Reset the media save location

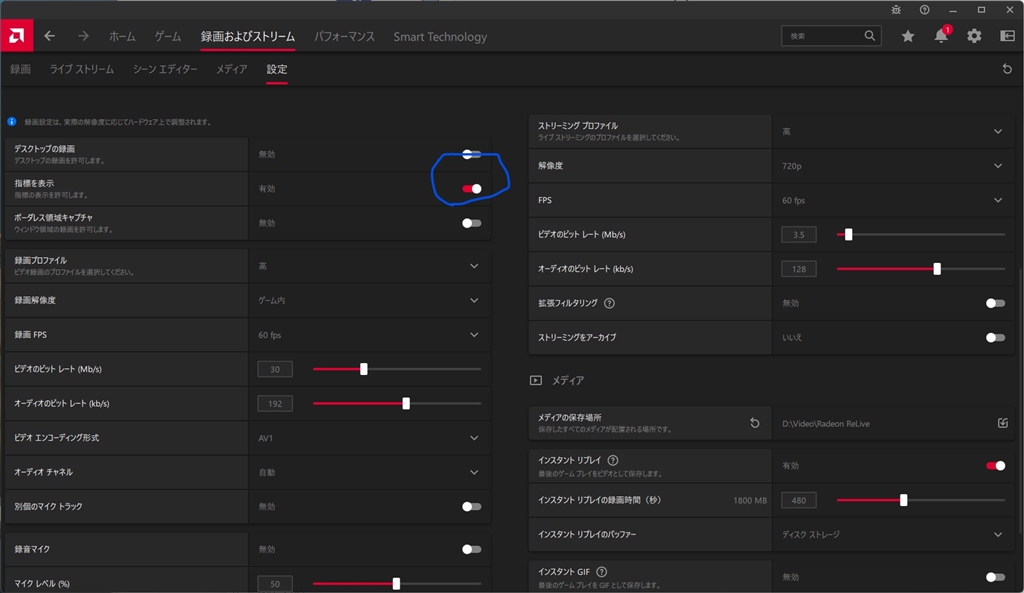(755, 423)
